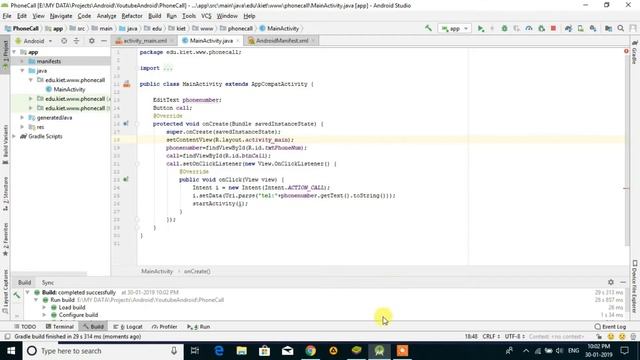Collapse the java folder arrow
This screenshot has height=360, width=640.
pos(22,71)
